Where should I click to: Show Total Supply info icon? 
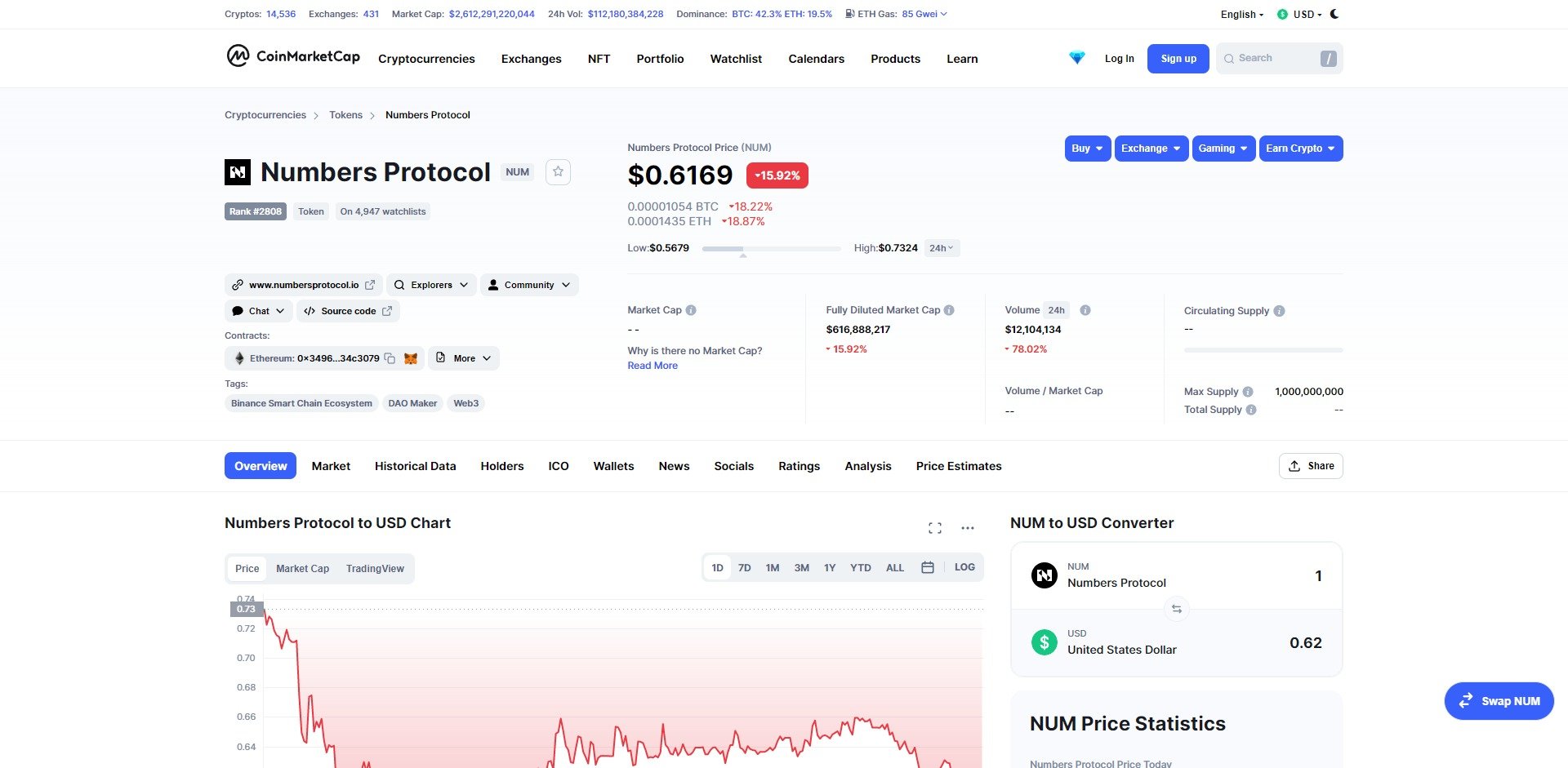coord(1251,410)
